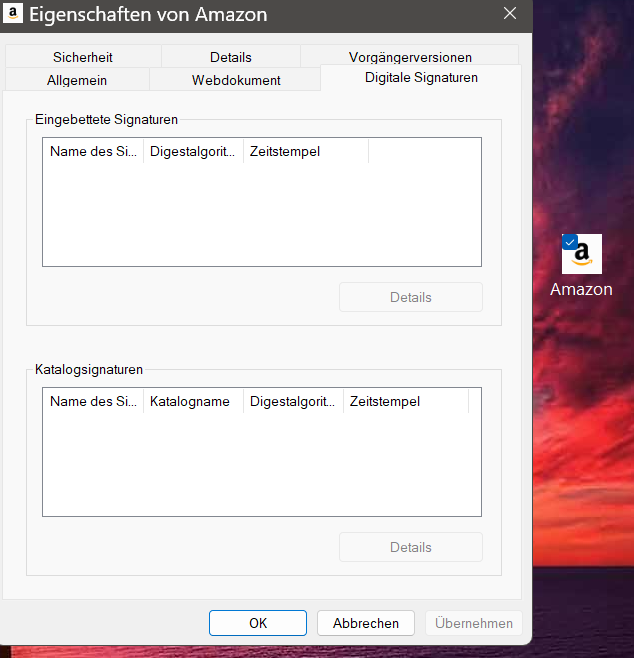The image size is (634, 658).
Task: Click the Übernehmen button
Action: pyautogui.click(x=474, y=623)
